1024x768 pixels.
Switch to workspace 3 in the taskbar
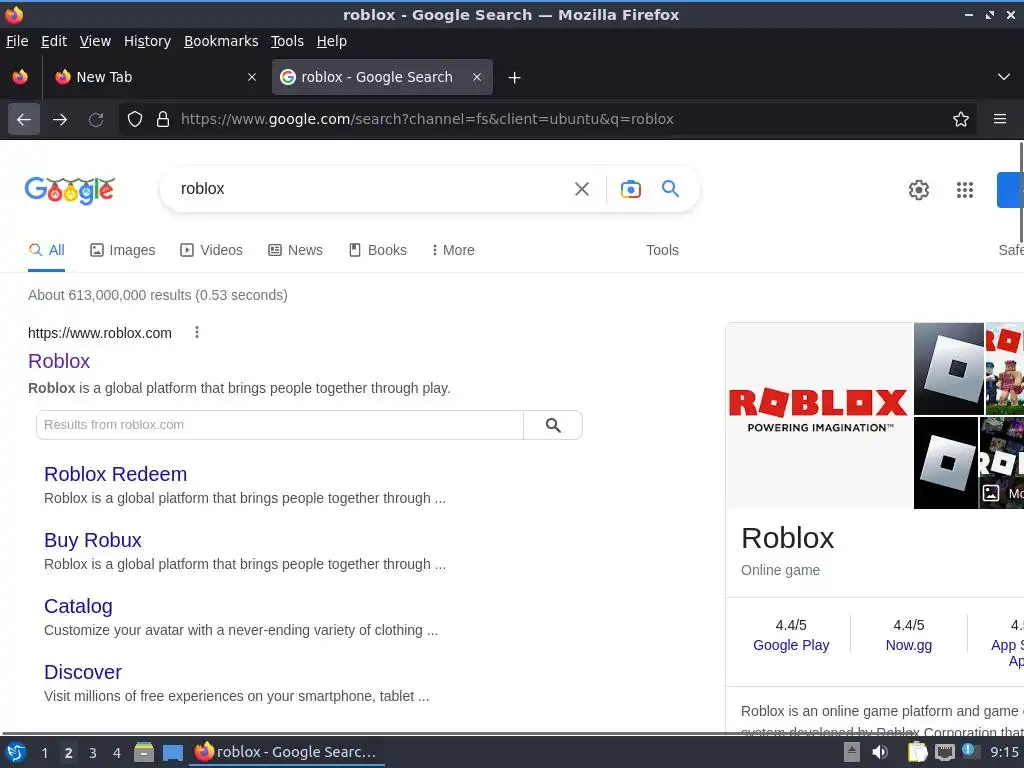[93, 753]
